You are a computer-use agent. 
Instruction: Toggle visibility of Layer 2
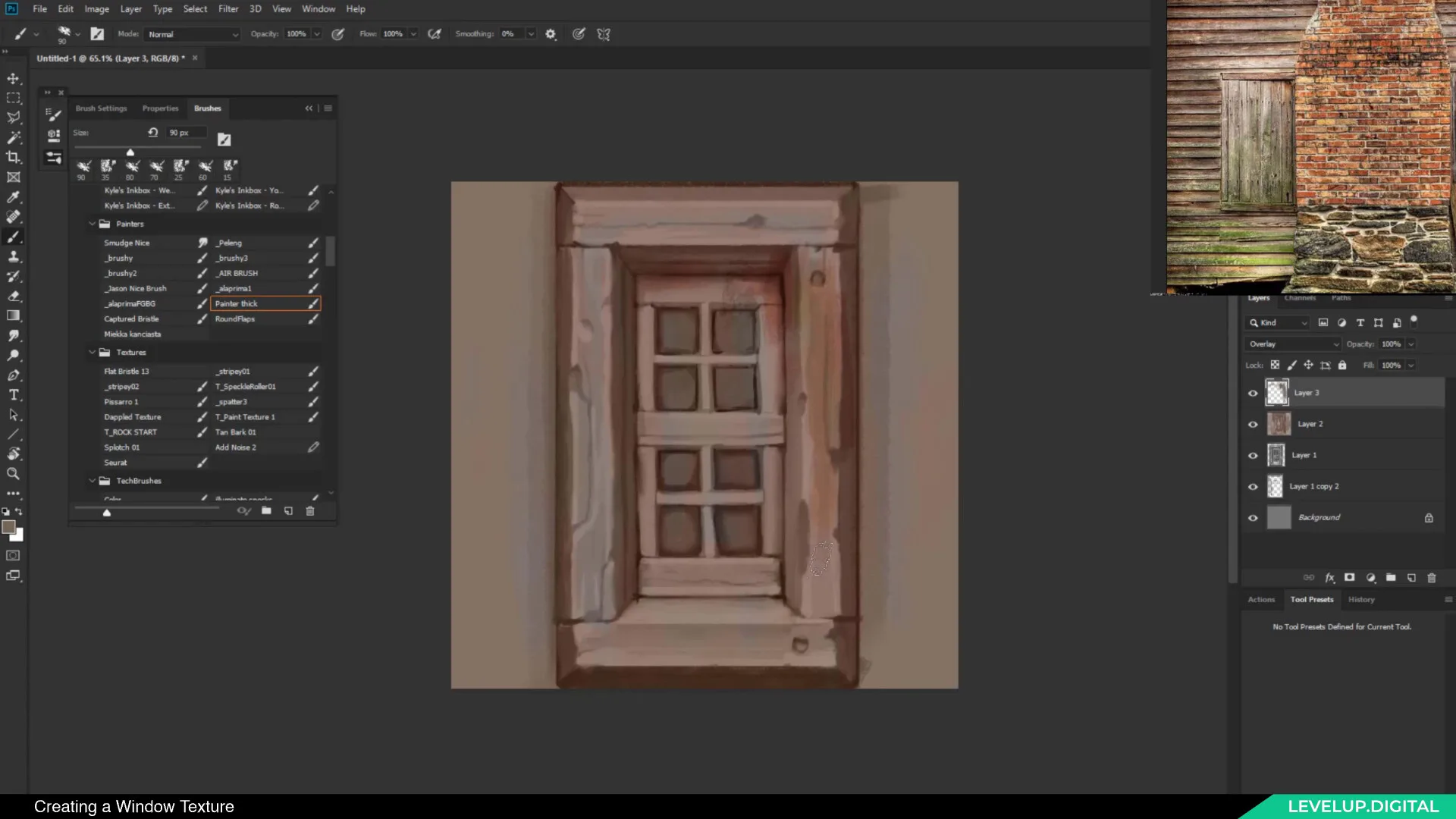tap(1253, 423)
